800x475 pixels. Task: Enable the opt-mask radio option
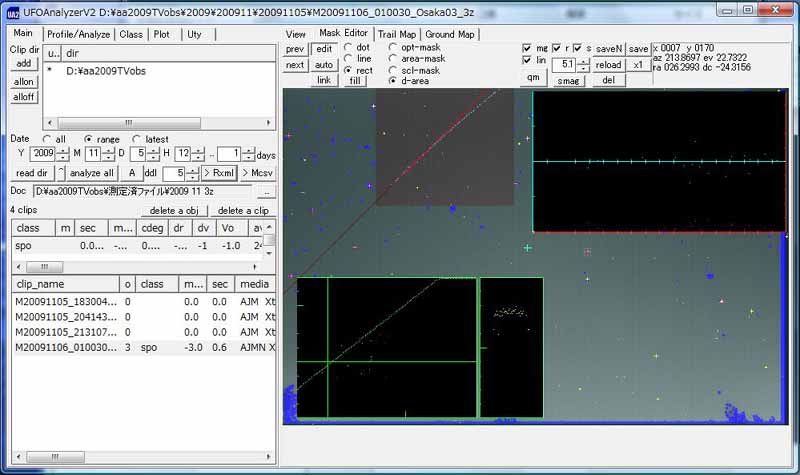[393, 47]
